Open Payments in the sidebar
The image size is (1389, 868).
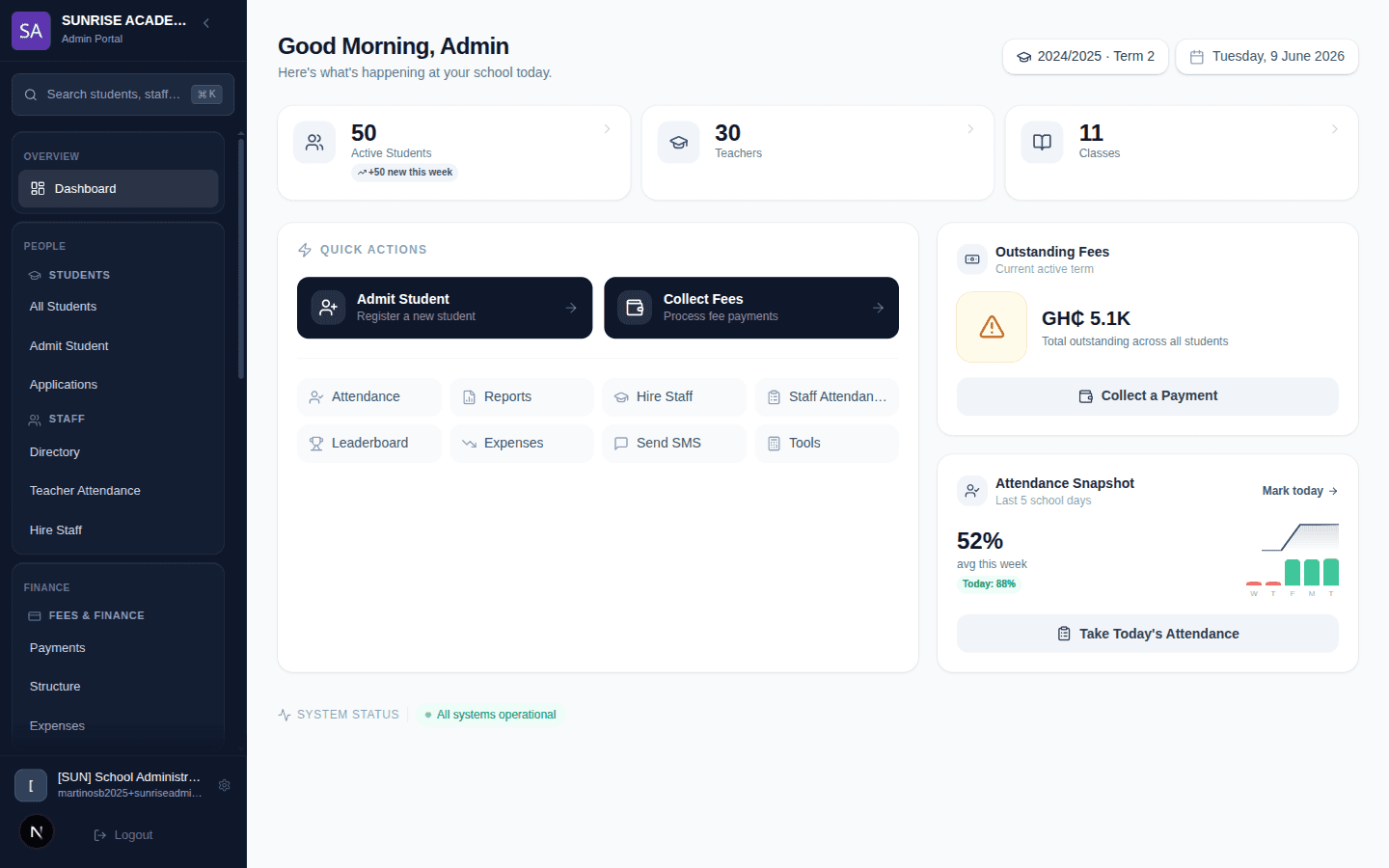[x=118, y=648]
